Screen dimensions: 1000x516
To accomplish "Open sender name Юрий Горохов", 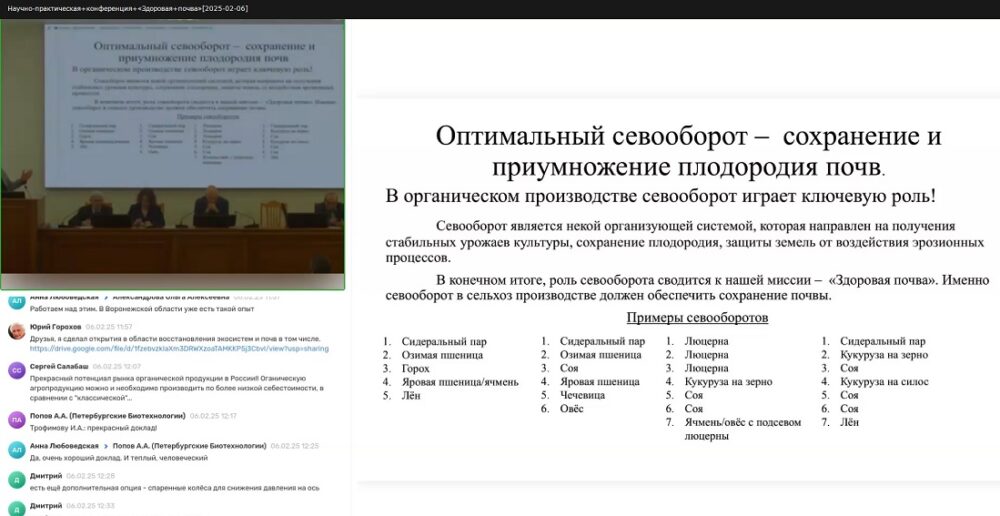I will point(55,327).
